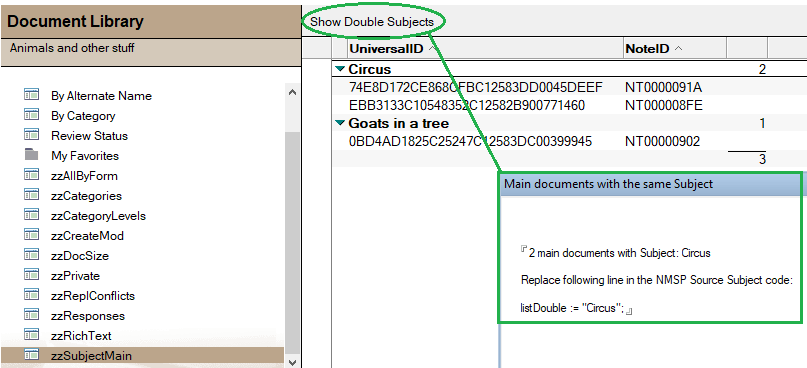
Task: Open the My Favorites folder
Action: point(85,156)
